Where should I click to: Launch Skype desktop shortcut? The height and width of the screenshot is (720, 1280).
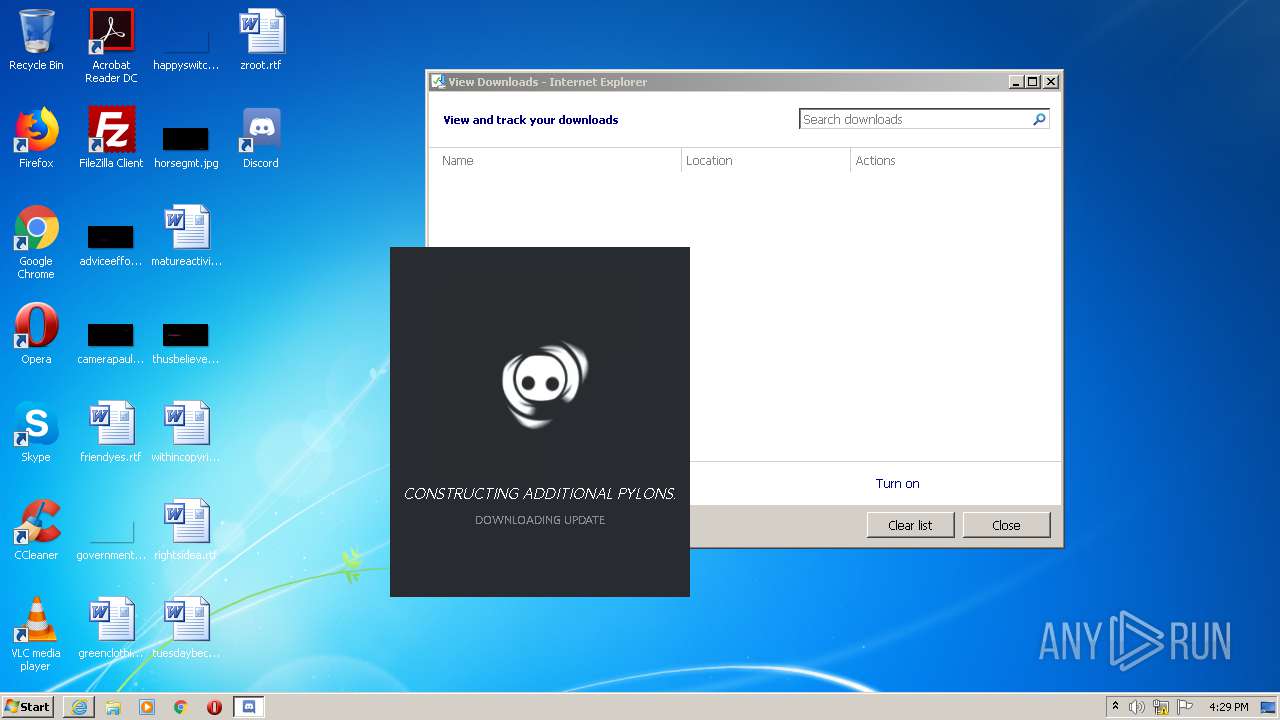36,433
